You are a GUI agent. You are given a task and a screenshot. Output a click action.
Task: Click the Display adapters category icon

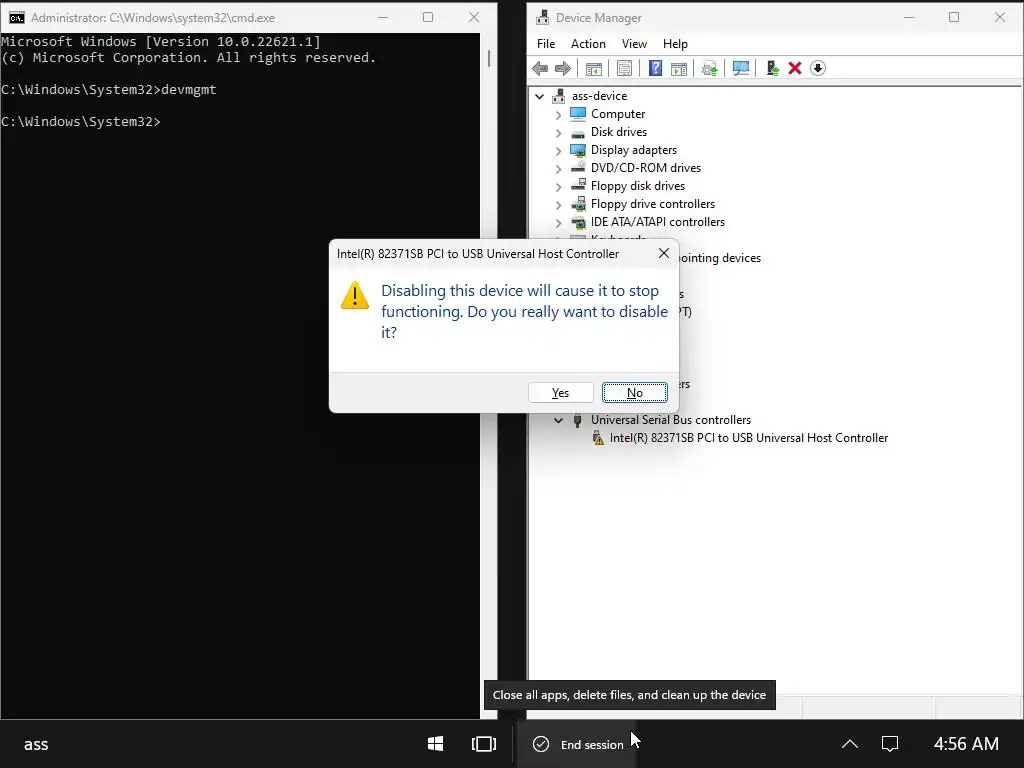[x=578, y=150]
